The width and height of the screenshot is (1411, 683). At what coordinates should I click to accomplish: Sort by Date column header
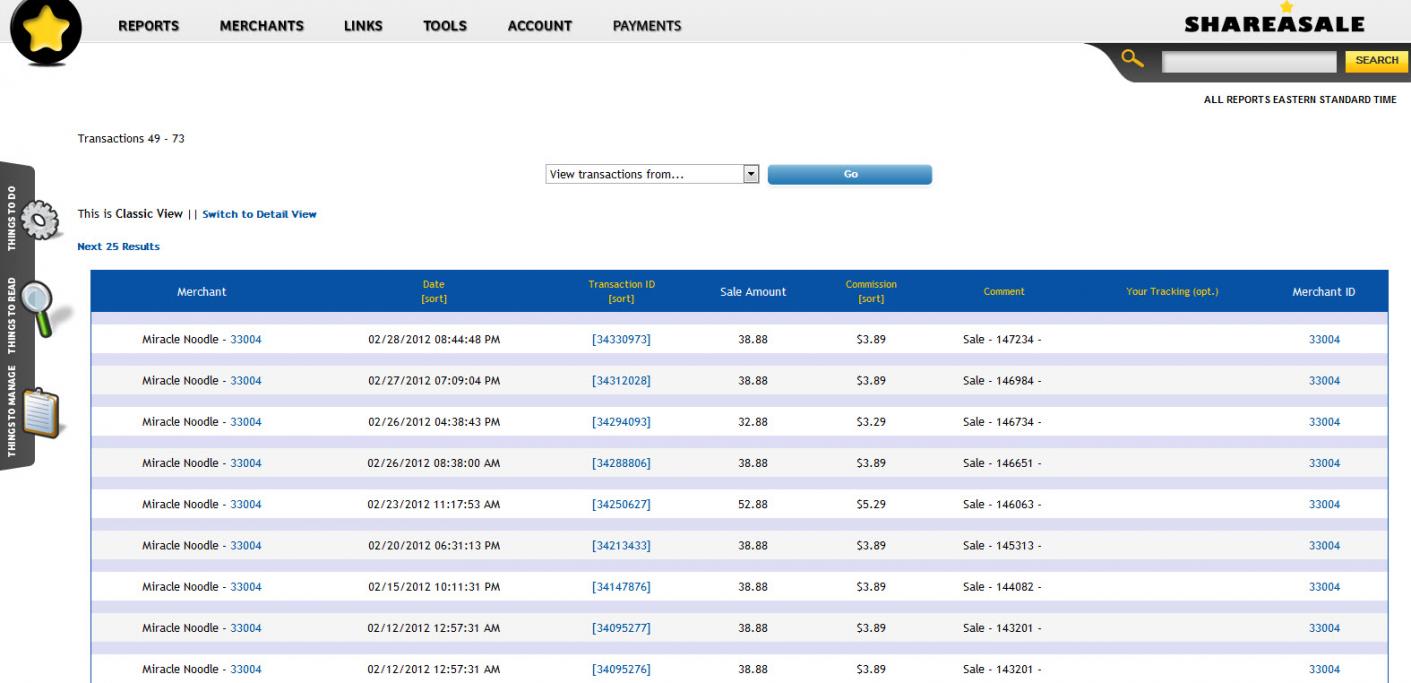click(x=434, y=291)
